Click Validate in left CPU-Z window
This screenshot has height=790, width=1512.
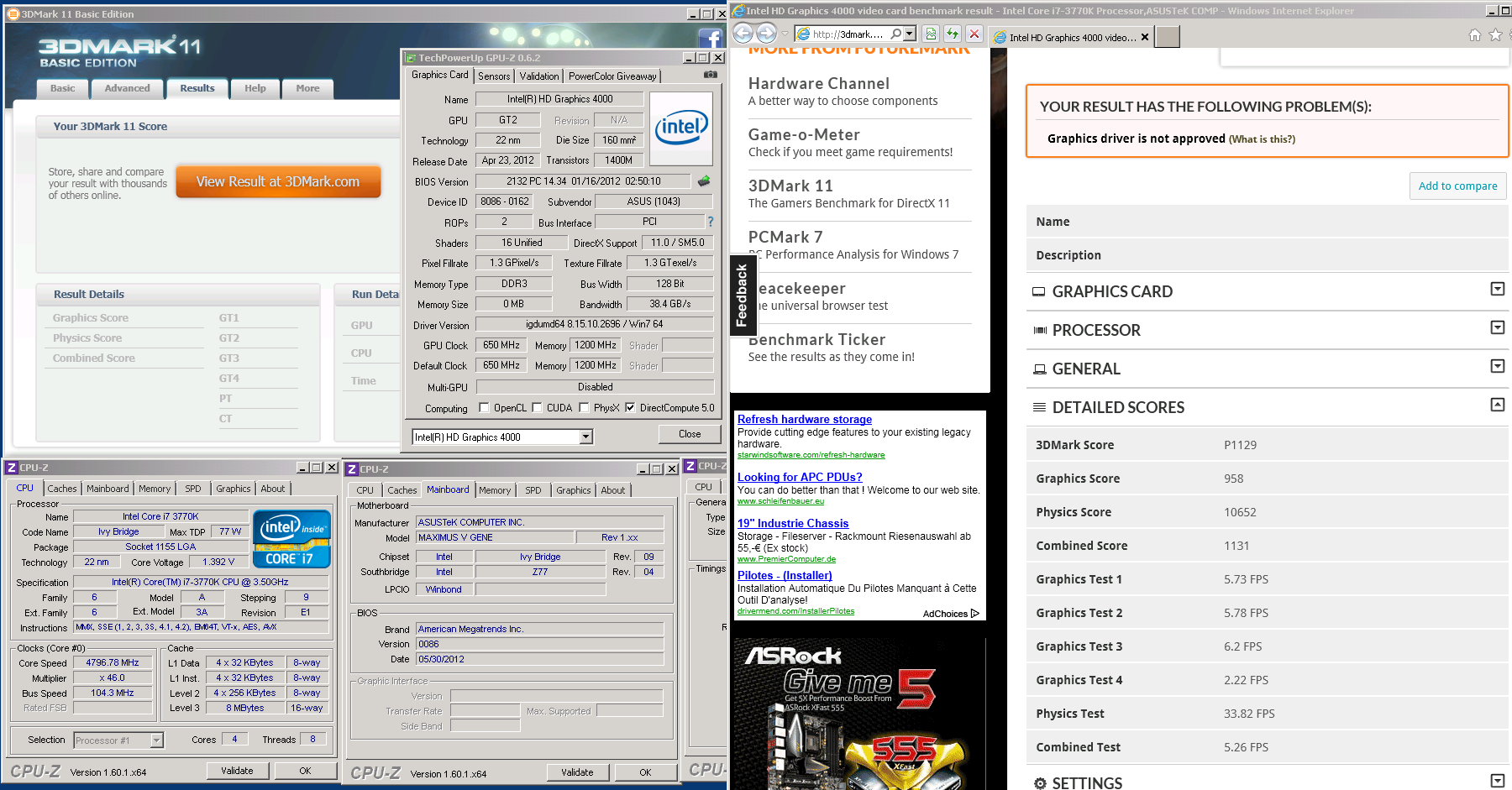click(x=237, y=771)
